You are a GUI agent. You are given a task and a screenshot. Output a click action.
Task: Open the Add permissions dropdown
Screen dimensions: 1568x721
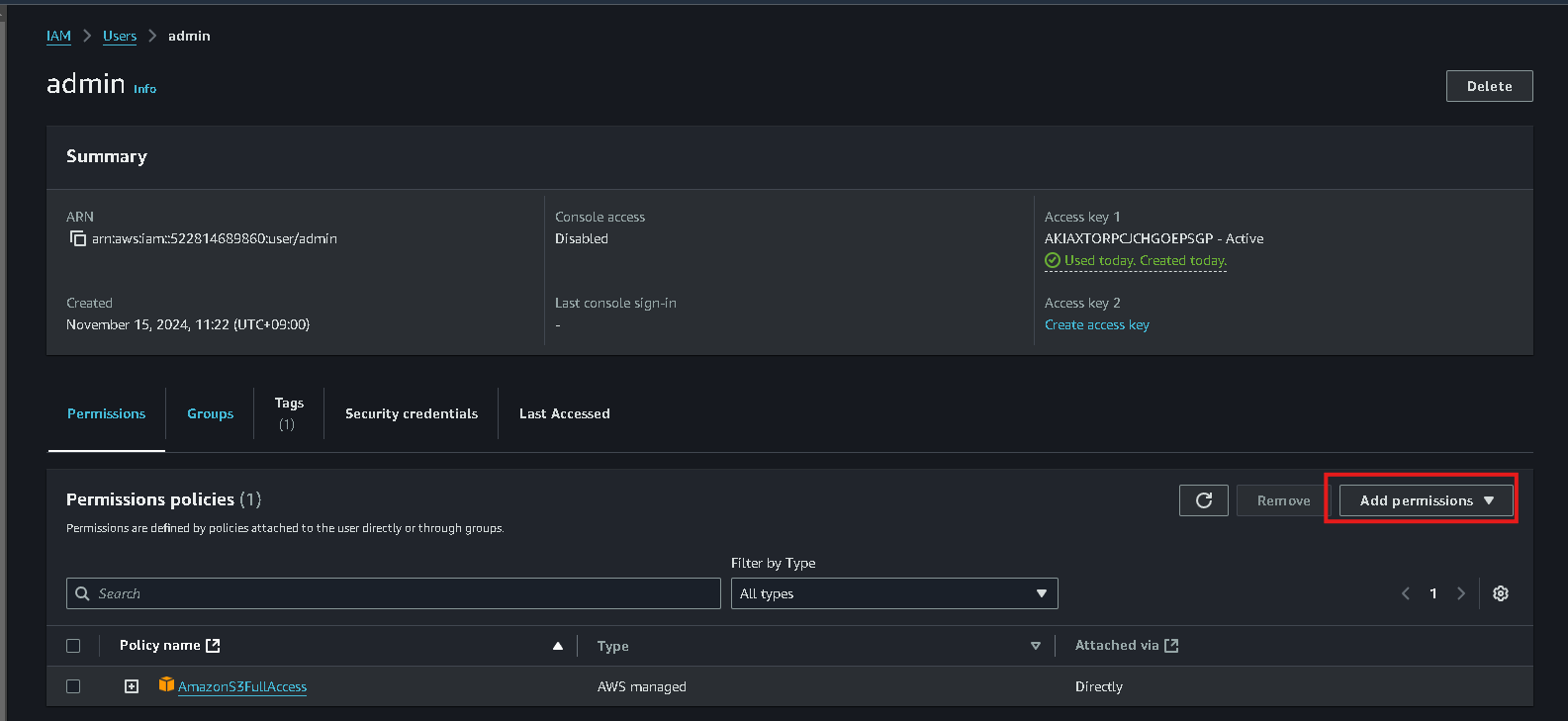point(1427,500)
